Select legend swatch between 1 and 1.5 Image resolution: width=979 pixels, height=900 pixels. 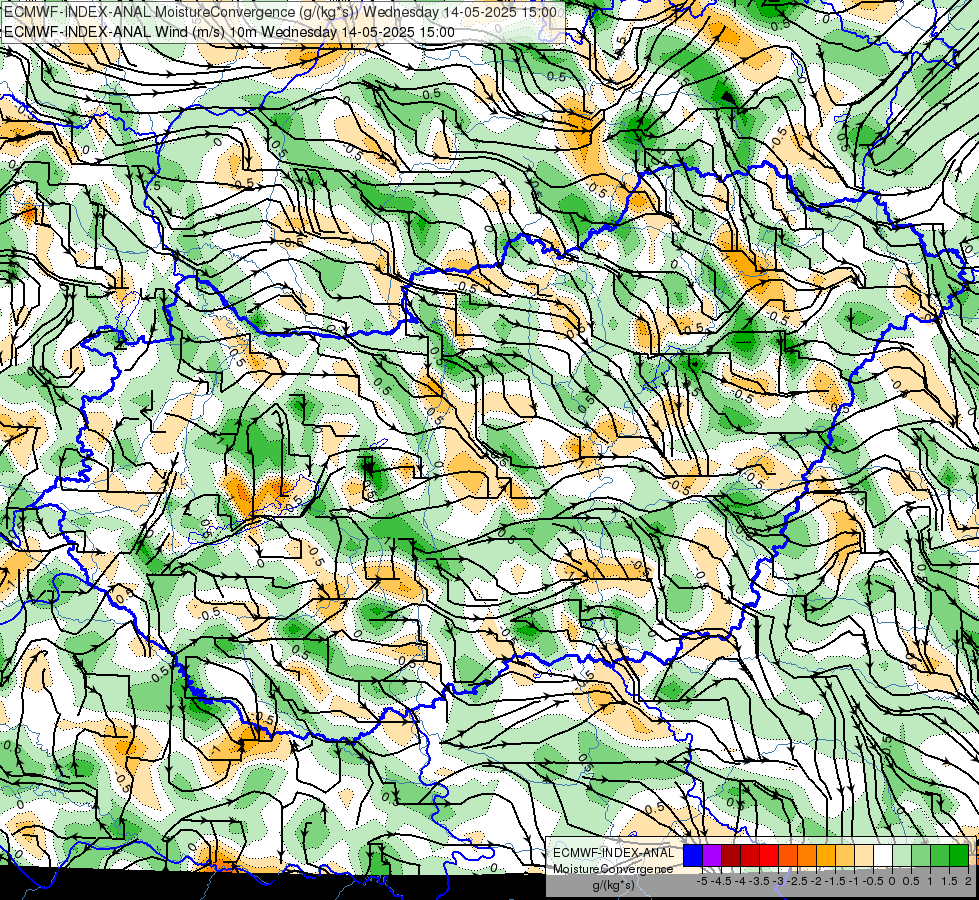940,855
